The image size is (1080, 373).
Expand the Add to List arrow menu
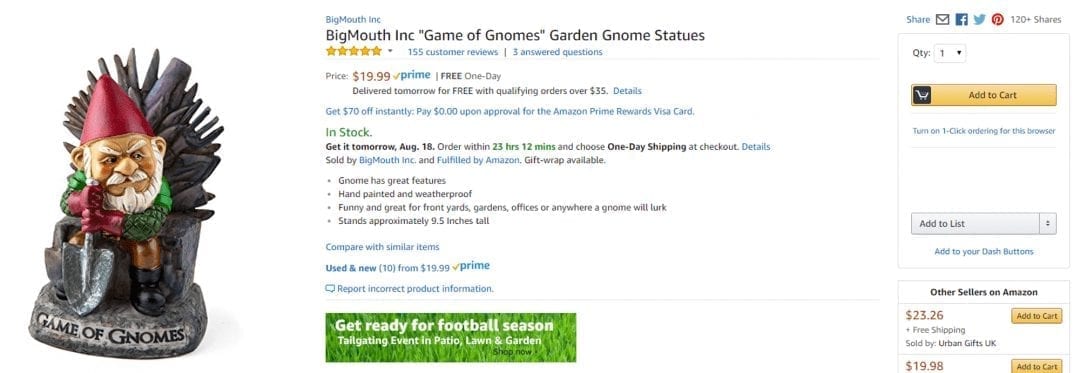coord(1048,224)
